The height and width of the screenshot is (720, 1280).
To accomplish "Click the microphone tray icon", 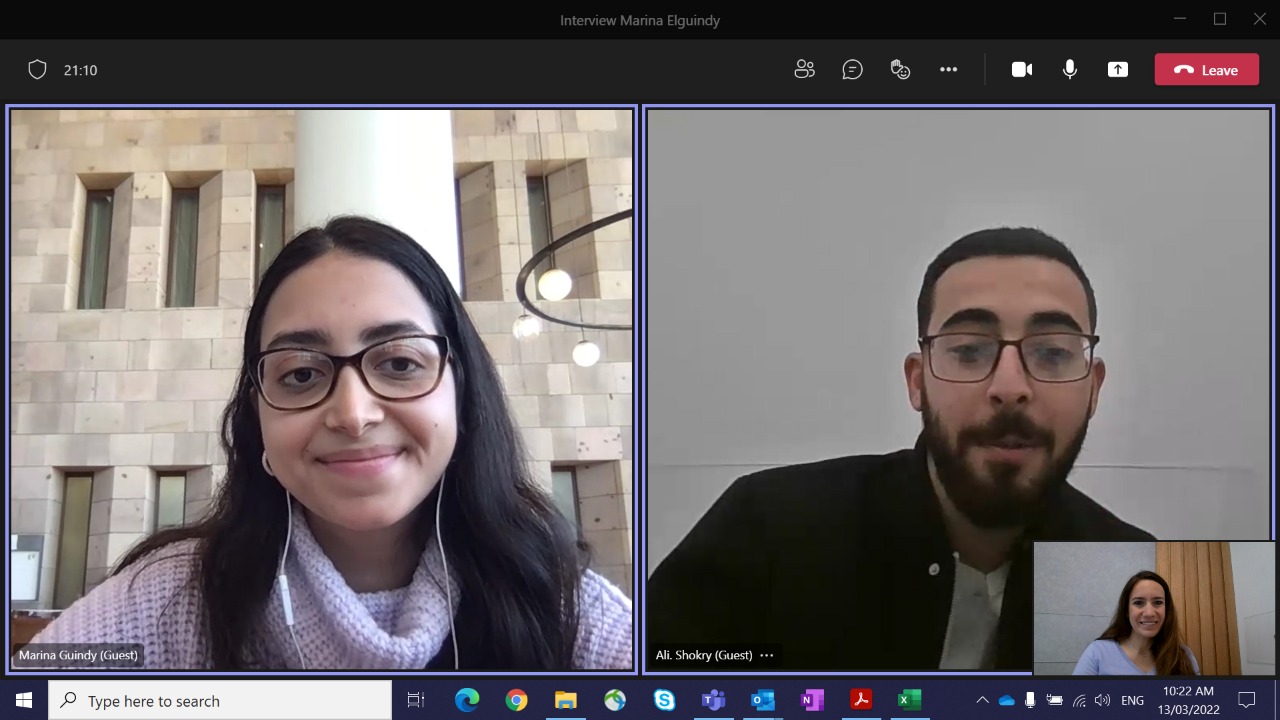I will pos(1030,700).
